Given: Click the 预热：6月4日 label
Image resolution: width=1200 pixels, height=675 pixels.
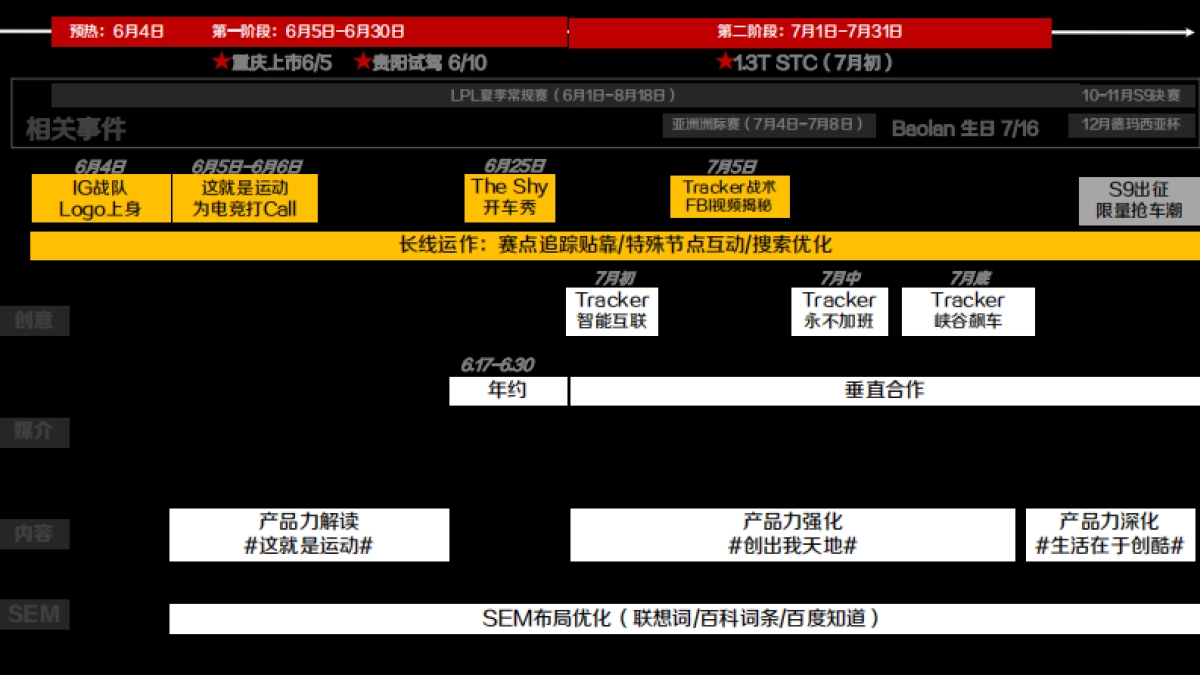Looking at the screenshot, I should click(116, 32).
